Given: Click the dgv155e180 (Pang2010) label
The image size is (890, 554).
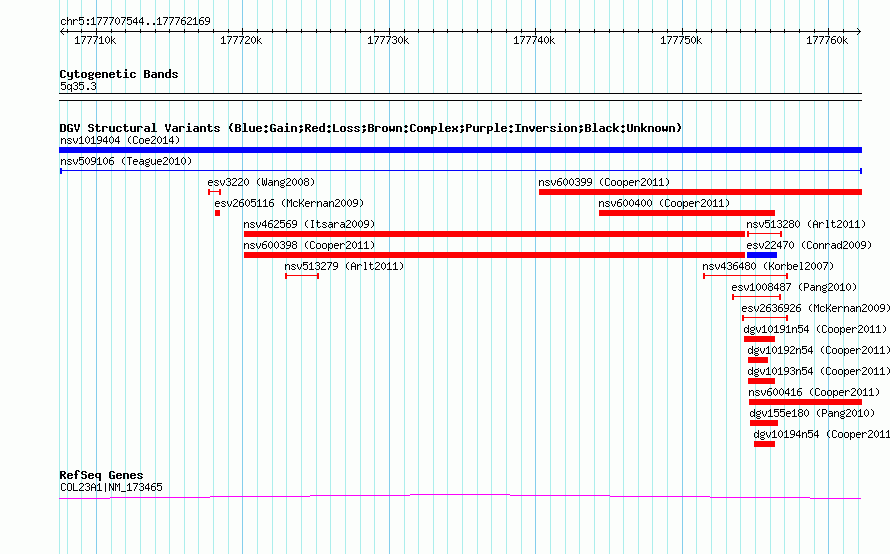Looking at the screenshot, I should tap(812, 413).
